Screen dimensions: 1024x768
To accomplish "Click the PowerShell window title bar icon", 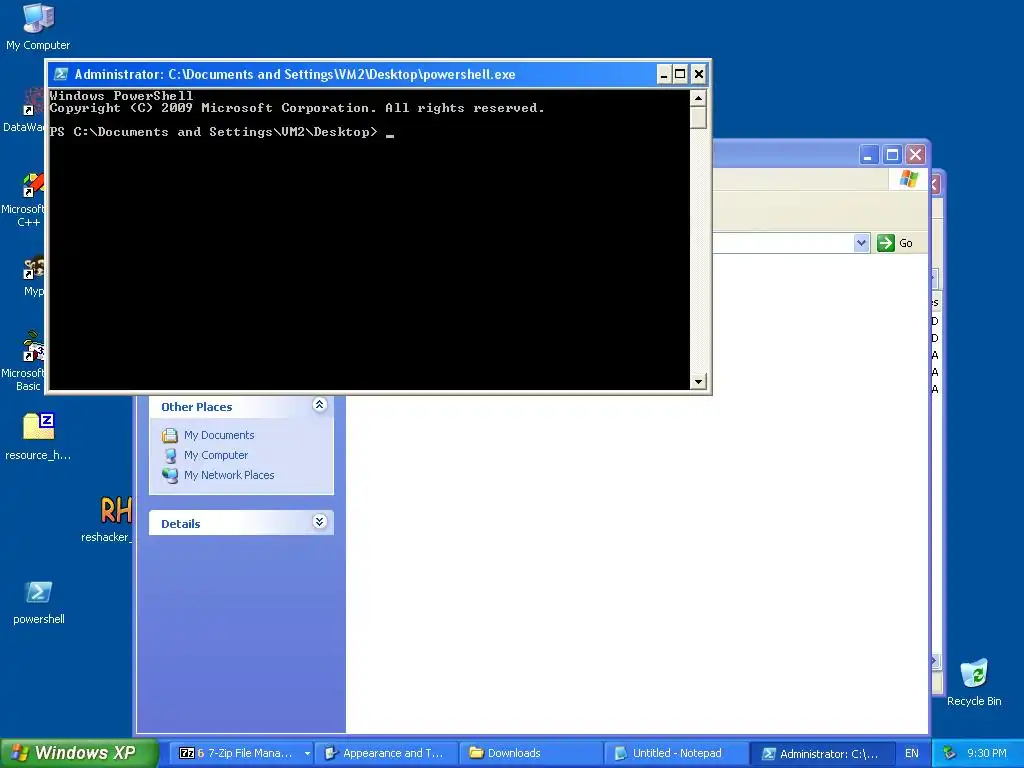I will pyautogui.click(x=61, y=74).
